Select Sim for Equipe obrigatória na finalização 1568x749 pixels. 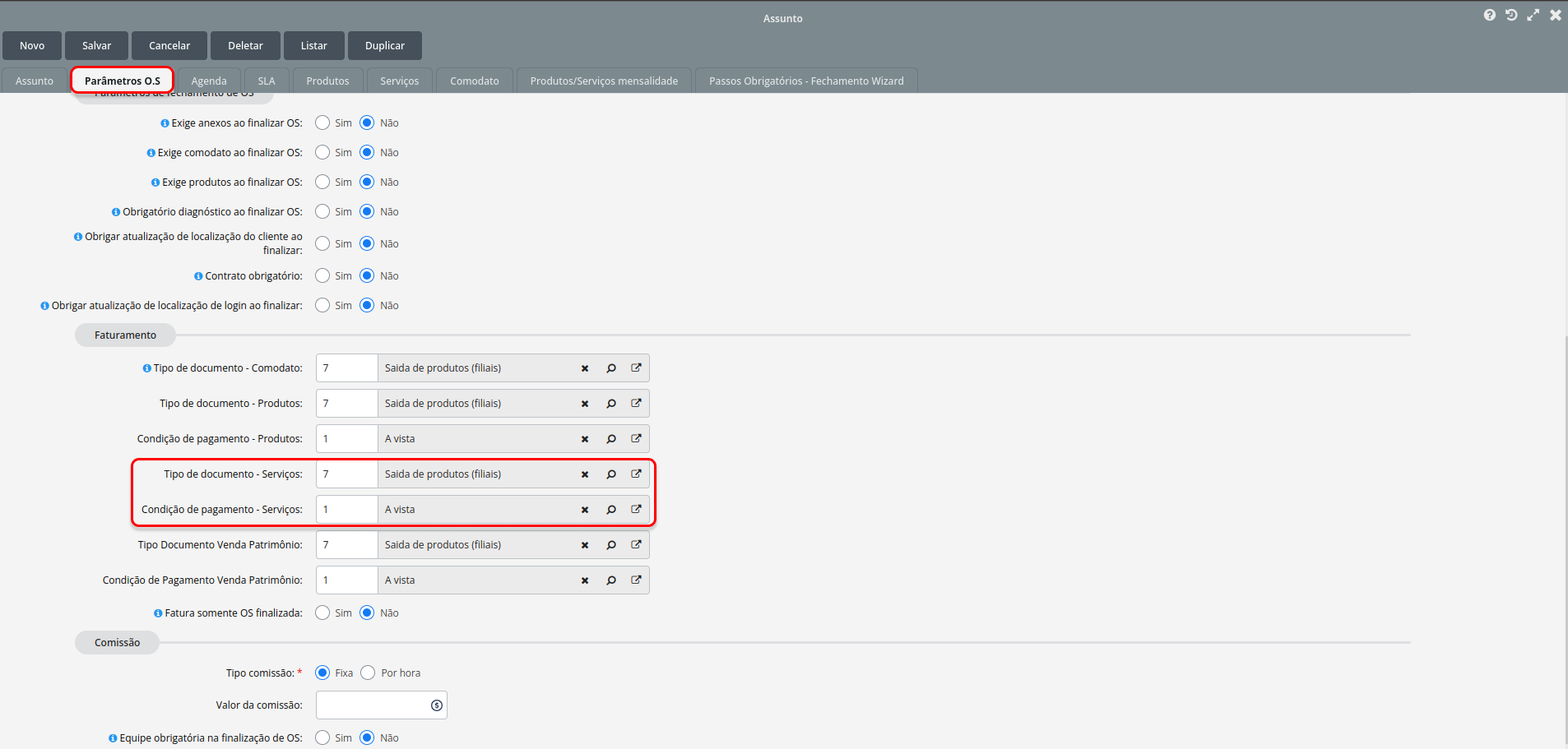coord(322,737)
